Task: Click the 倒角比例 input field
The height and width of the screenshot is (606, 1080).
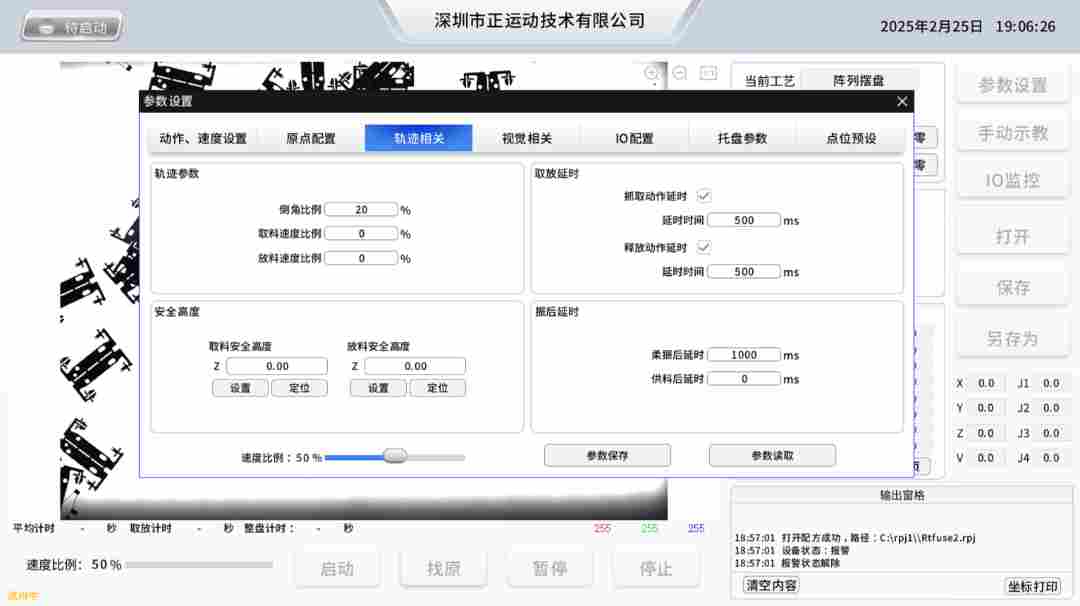Action: pos(361,209)
